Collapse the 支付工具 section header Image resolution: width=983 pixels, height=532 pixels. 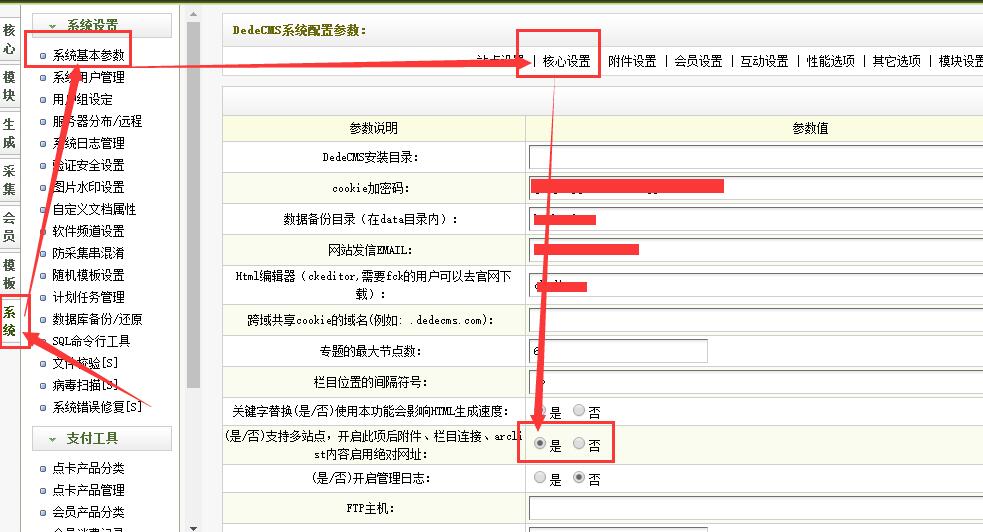click(102, 438)
